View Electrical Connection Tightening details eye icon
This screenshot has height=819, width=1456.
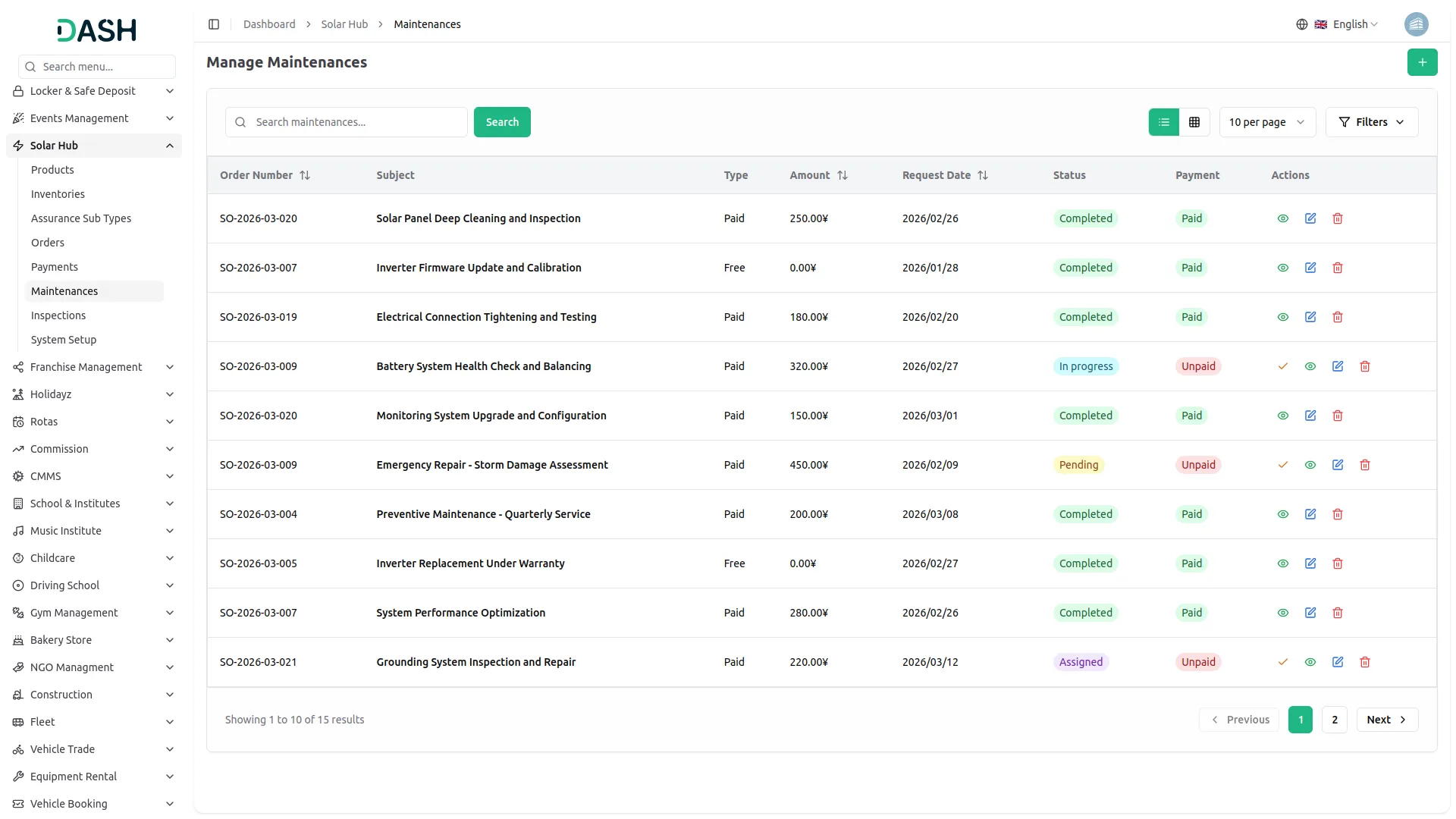point(1283,317)
